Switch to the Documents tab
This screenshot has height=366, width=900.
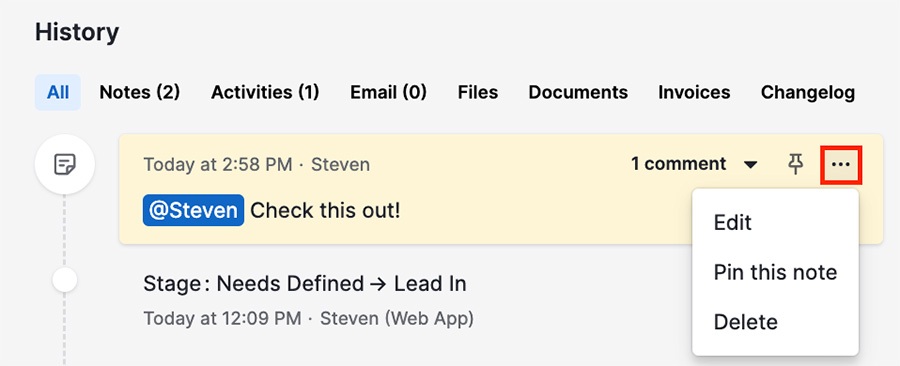click(578, 92)
